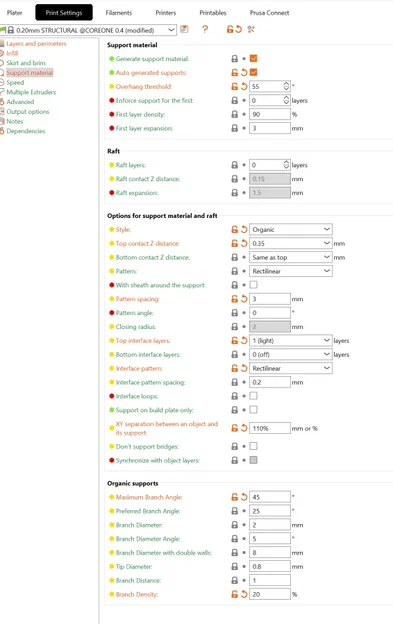
Task: Click unlock icon for XY separation setting
Action: [235, 428]
